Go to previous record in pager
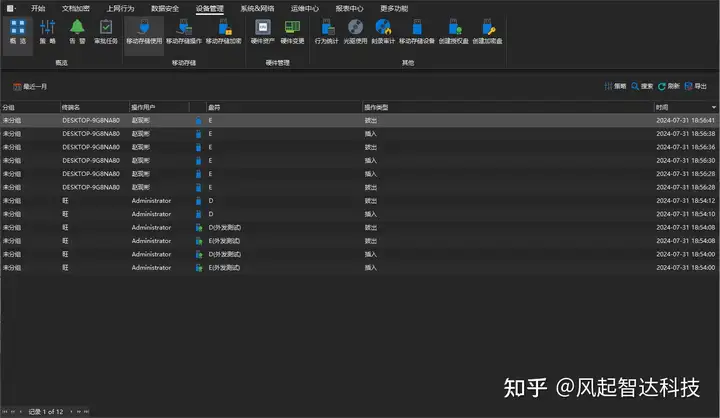The width and height of the screenshot is (720, 418). [21, 412]
